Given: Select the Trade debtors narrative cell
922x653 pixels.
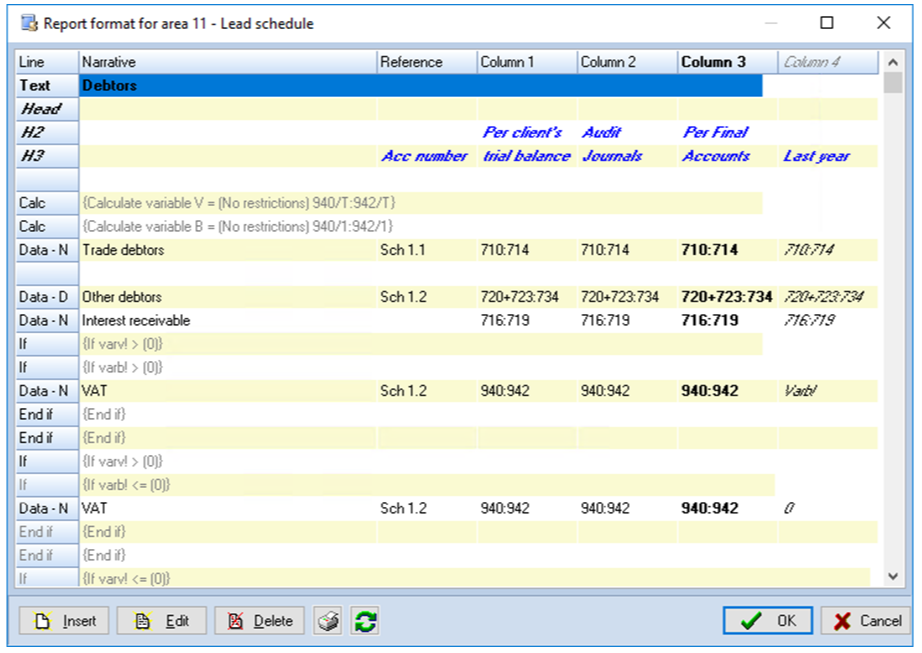Looking at the screenshot, I should (x=228, y=250).
